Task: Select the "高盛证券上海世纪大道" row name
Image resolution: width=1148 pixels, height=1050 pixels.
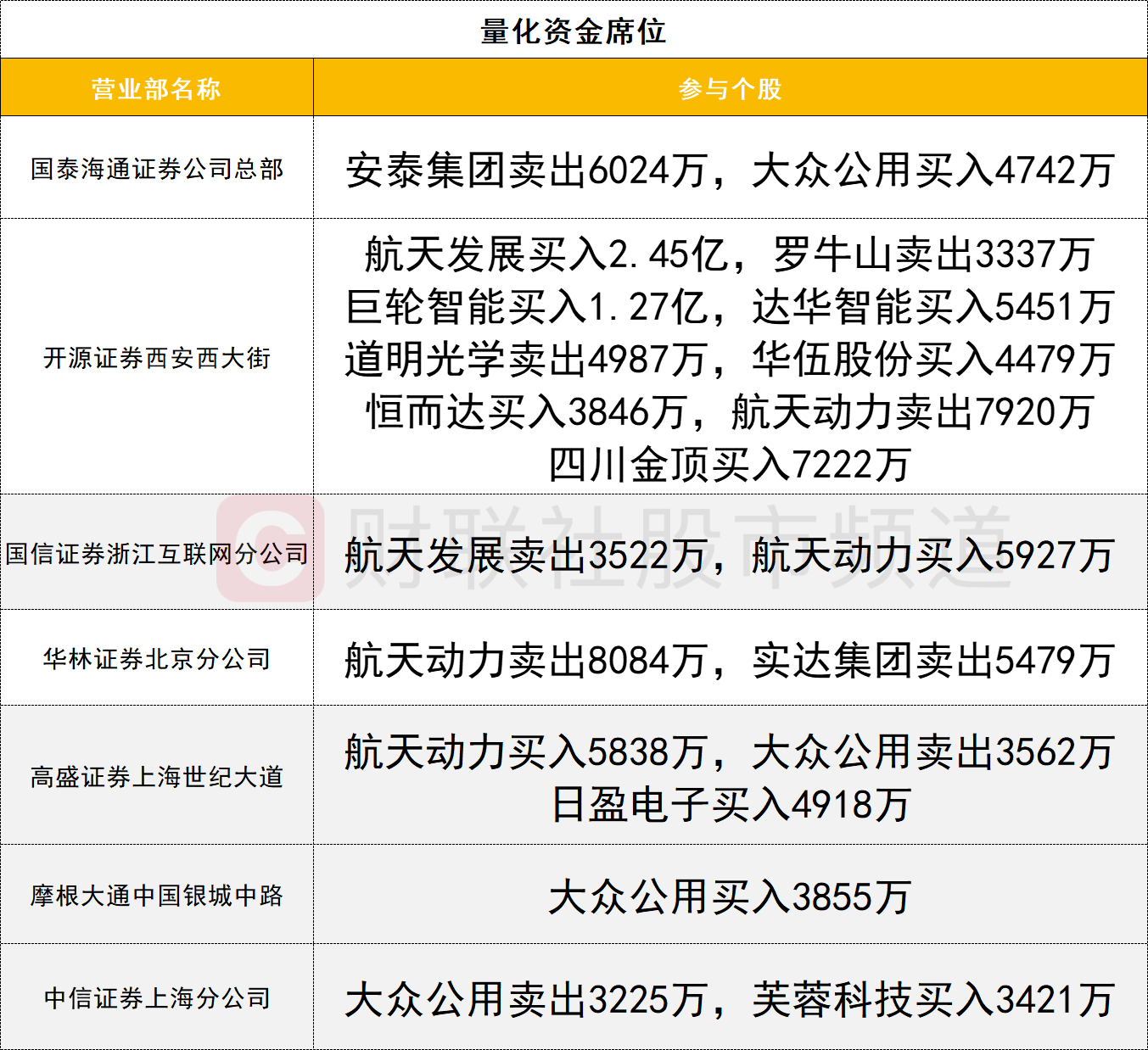Action: (157, 776)
